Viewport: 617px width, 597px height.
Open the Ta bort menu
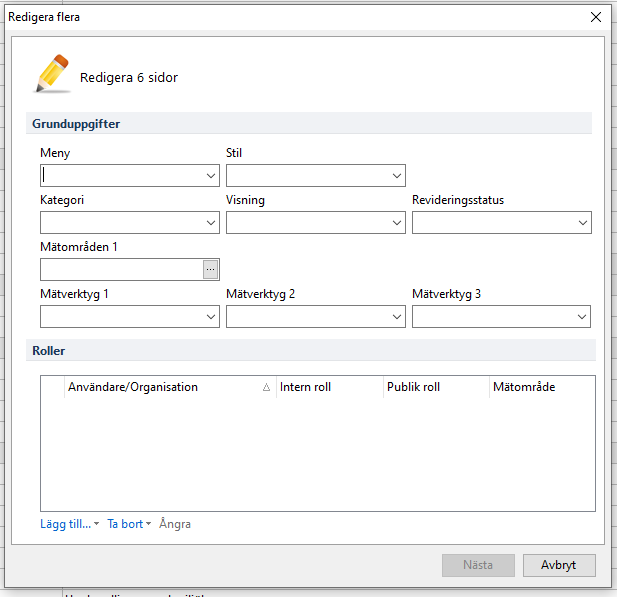tap(128, 524)
